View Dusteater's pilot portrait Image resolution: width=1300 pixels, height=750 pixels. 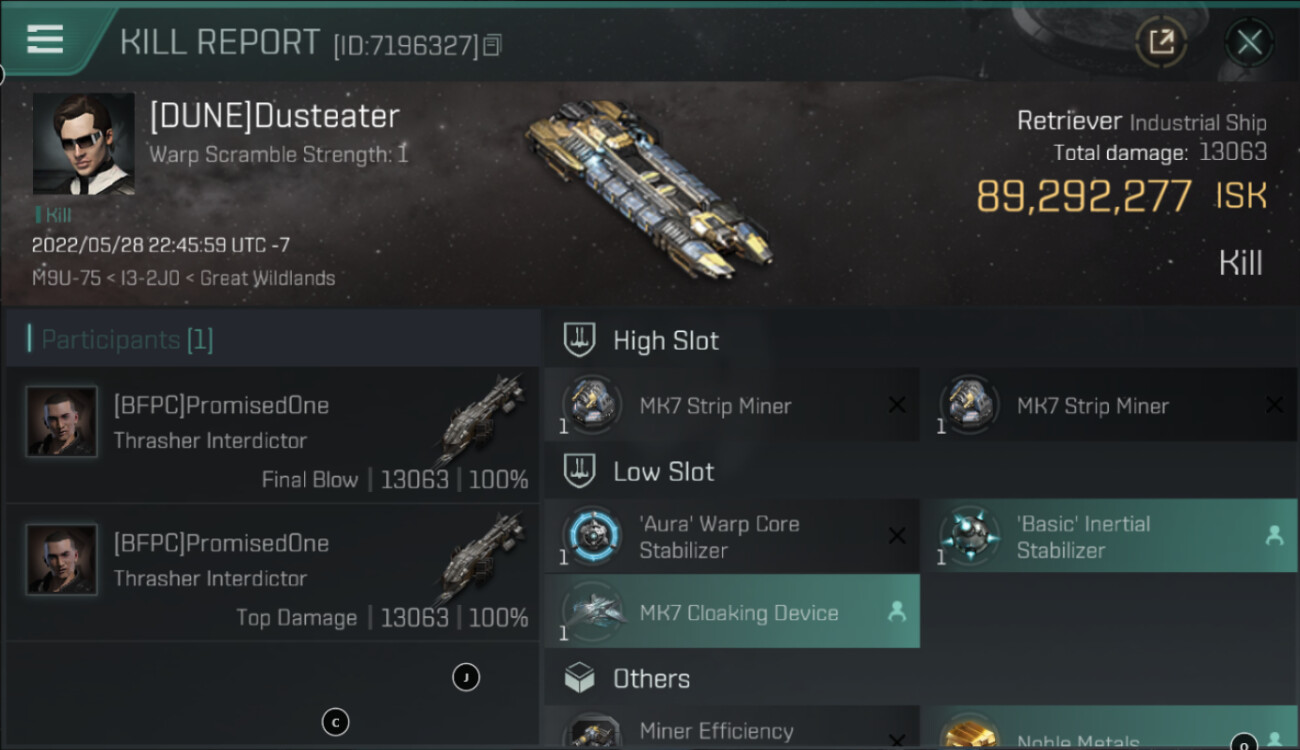83,144
